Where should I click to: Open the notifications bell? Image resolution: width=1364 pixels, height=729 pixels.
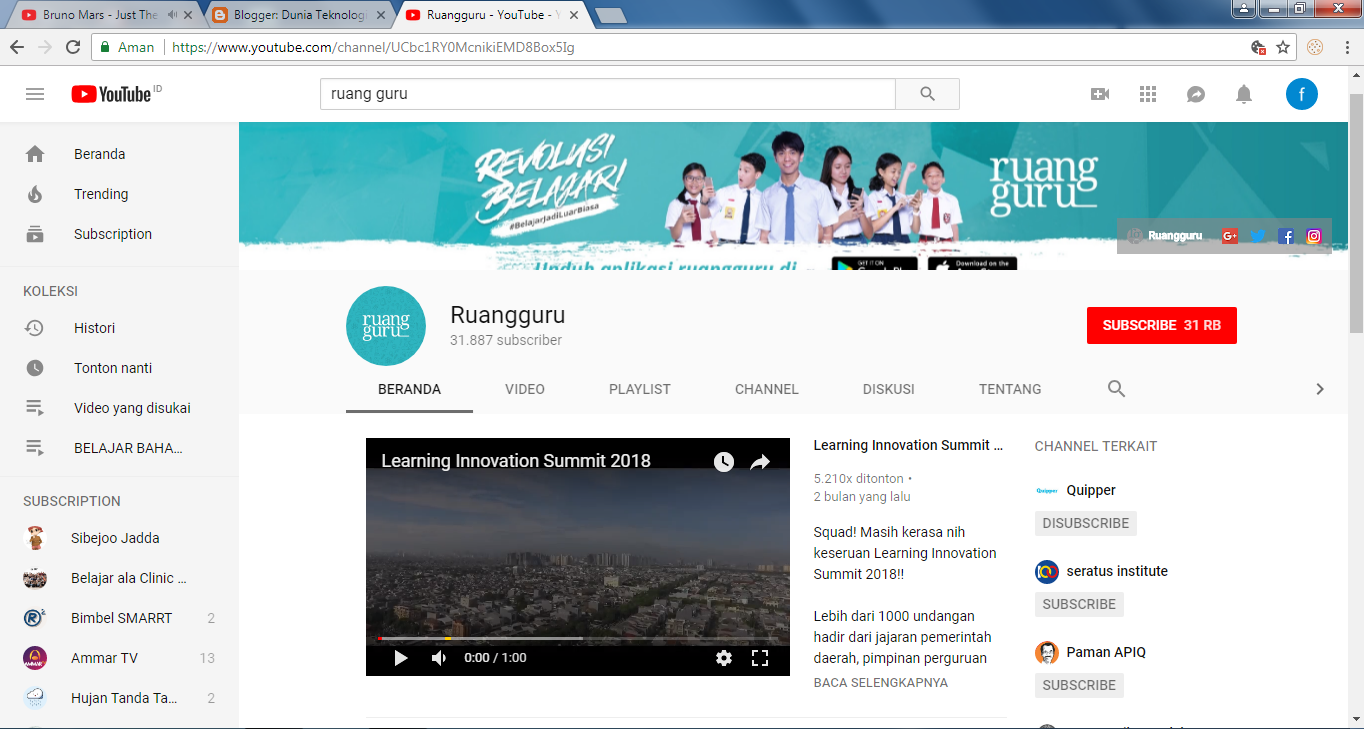pos(1244,94)
